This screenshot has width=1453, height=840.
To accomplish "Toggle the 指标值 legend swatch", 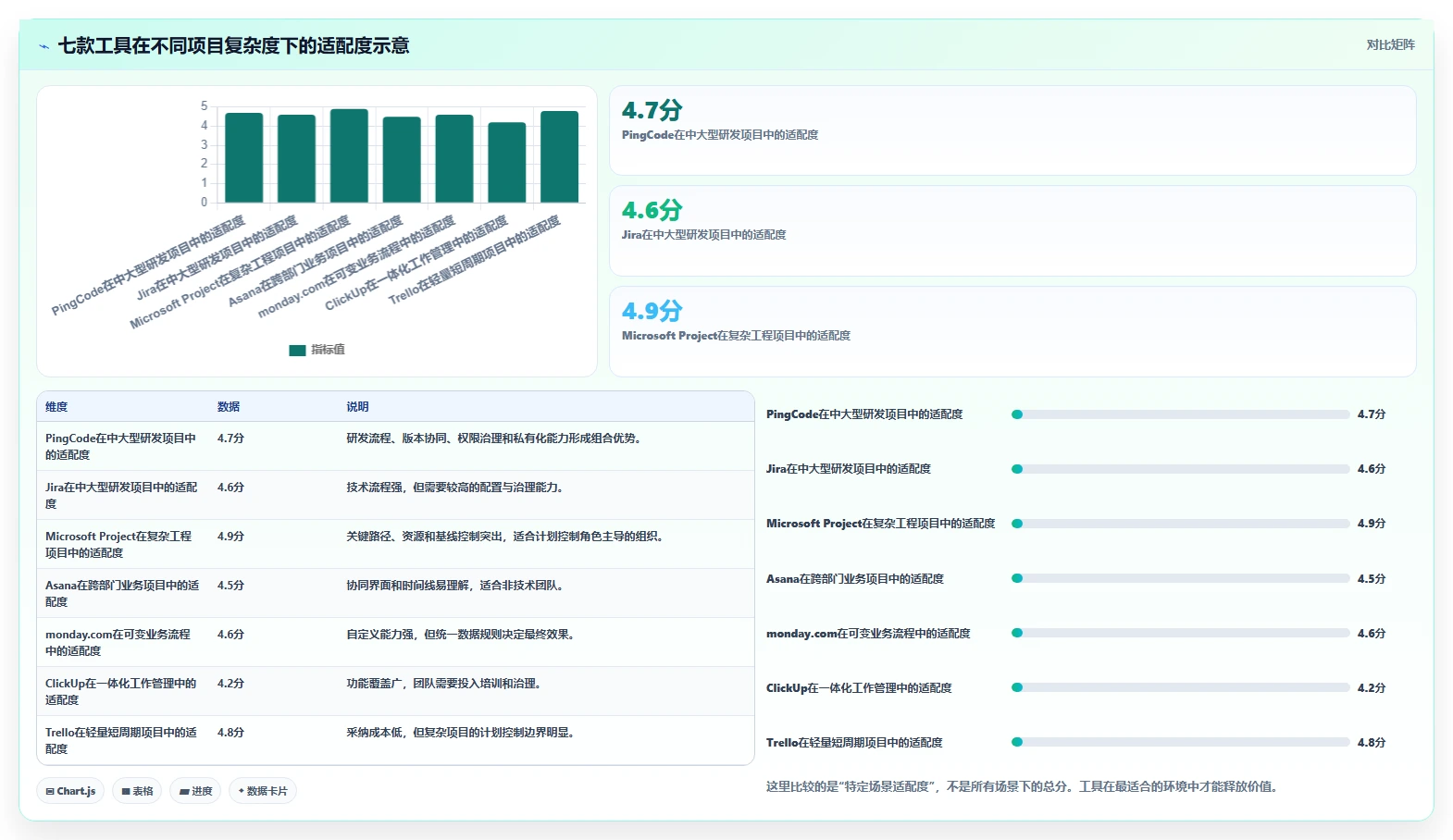I will pyautogui.click(x=297, y=350).
